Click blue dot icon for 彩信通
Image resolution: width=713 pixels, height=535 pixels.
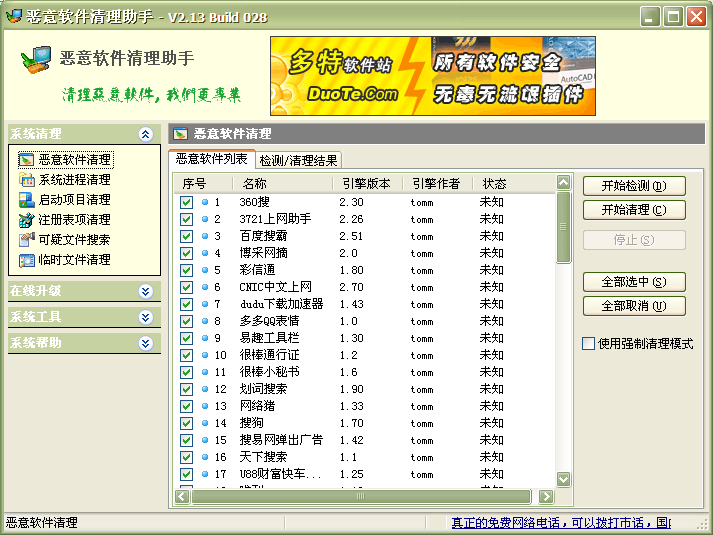pyautogui.click(x=205, y=270)
